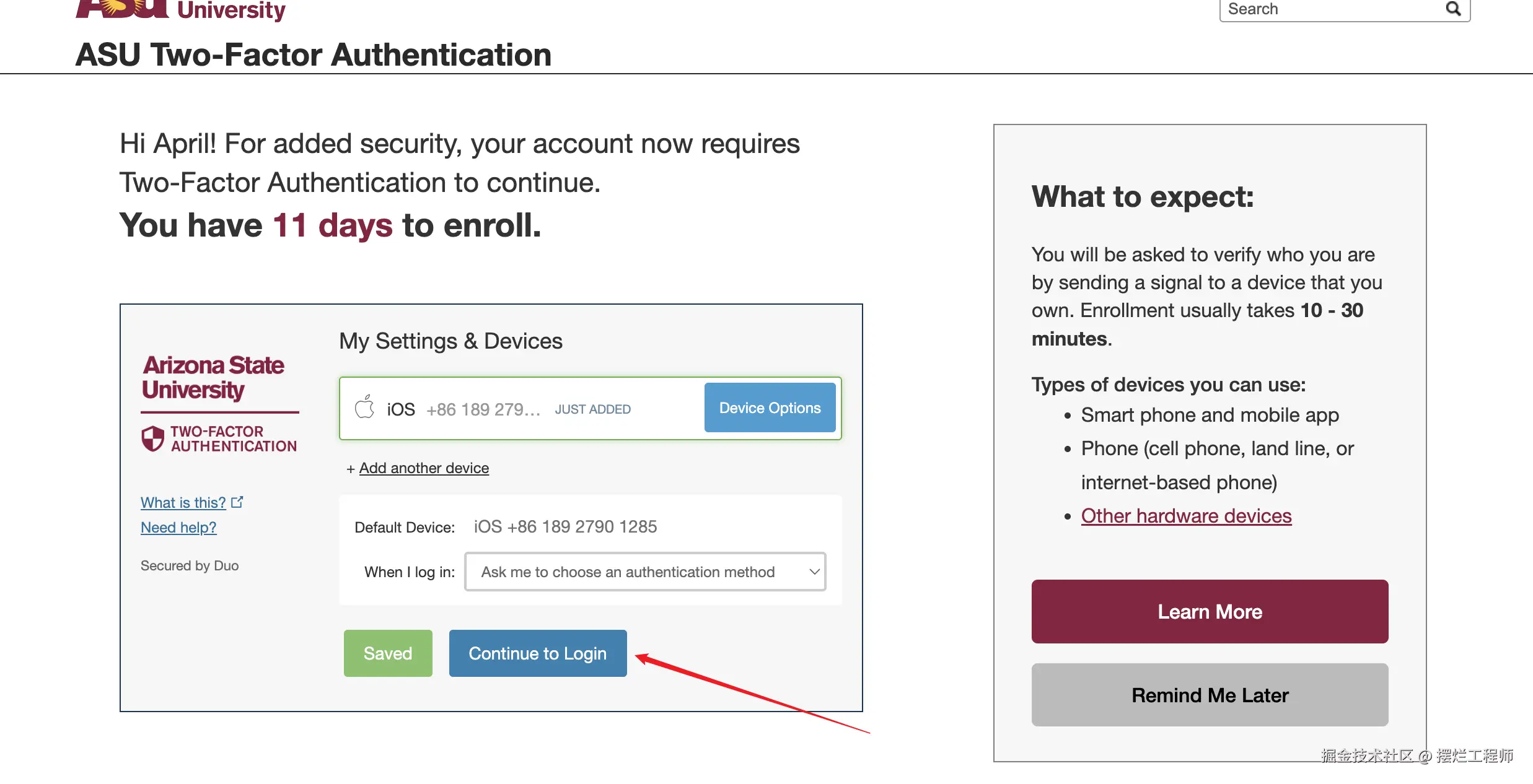
Task: Click the Need help? link
Action: point(178,527)
